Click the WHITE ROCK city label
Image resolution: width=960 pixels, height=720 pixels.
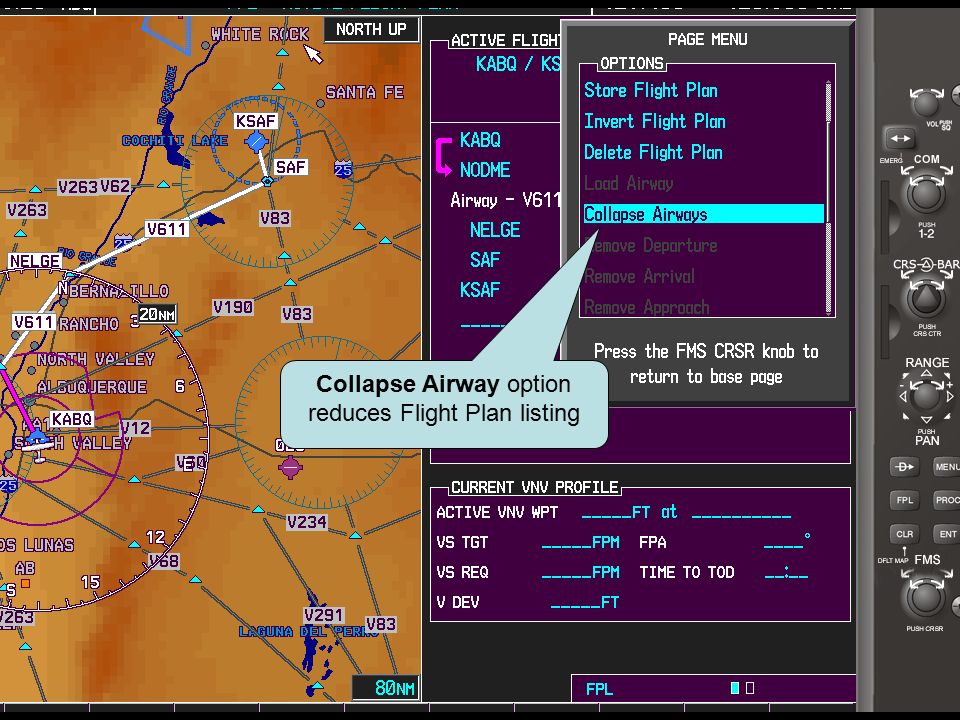click(x=260, y=34)
